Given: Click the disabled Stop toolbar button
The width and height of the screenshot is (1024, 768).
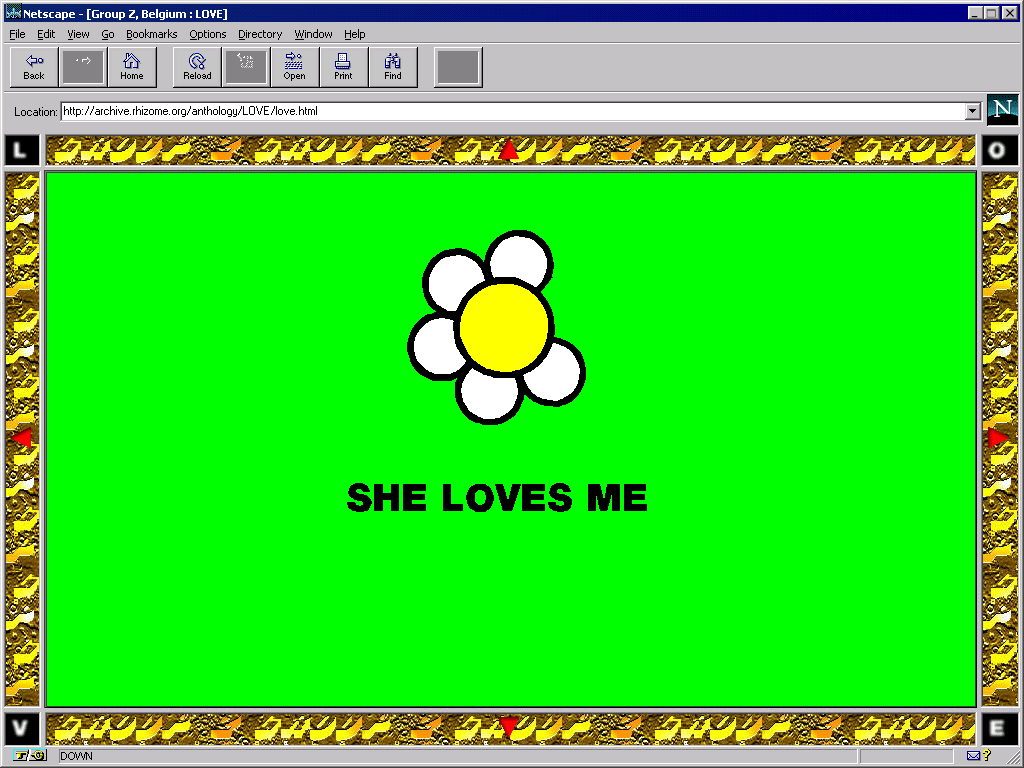Looking at the screenshot, I should [x=458, y=67].
